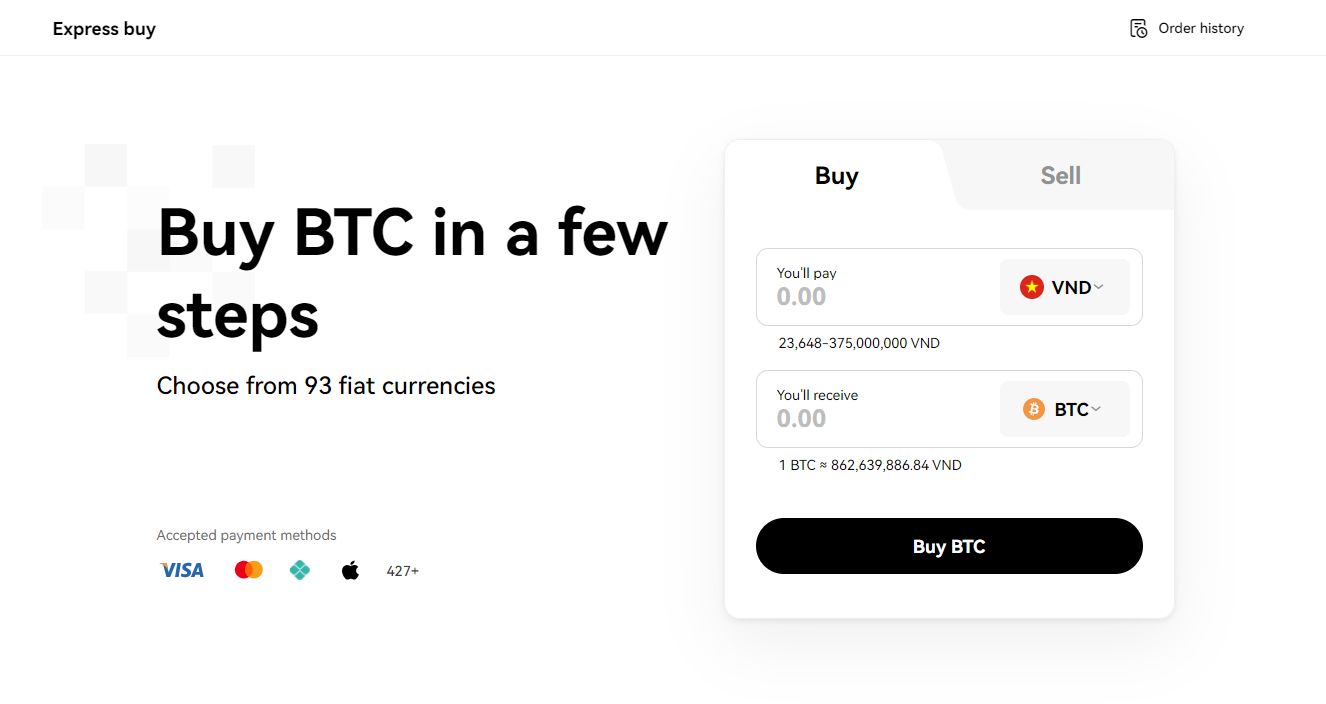Click the Order history clipboard icon
This screenshot has width=1326, height=704.
tap(1138, 28)
